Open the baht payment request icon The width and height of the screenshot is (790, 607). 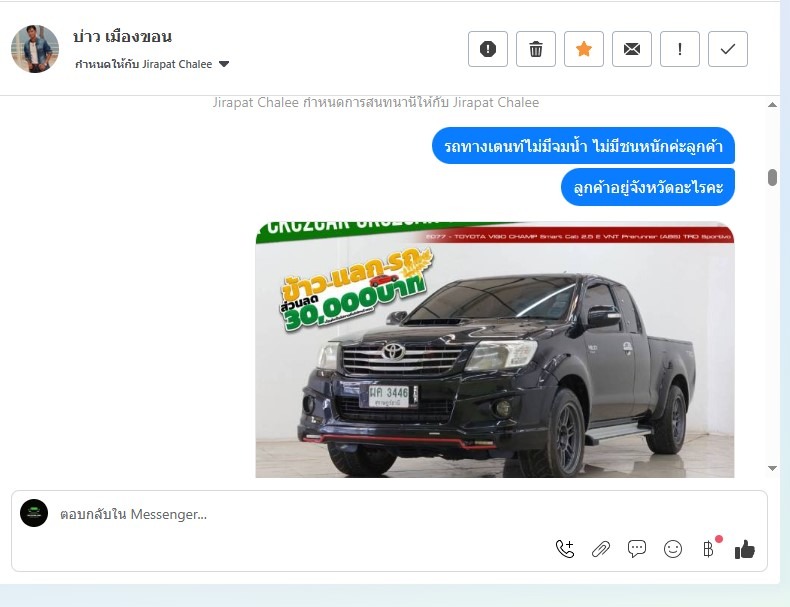point(709,549)
